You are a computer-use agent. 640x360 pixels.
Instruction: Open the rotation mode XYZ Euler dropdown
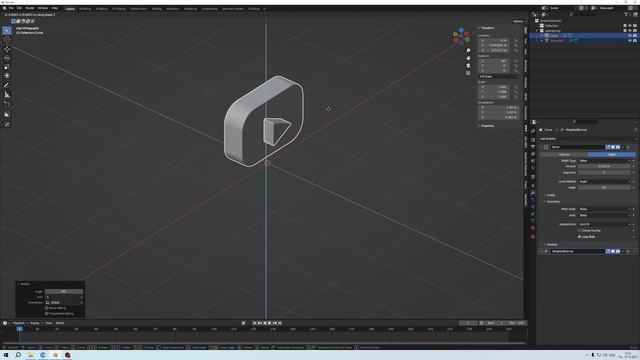pos(498,76)
